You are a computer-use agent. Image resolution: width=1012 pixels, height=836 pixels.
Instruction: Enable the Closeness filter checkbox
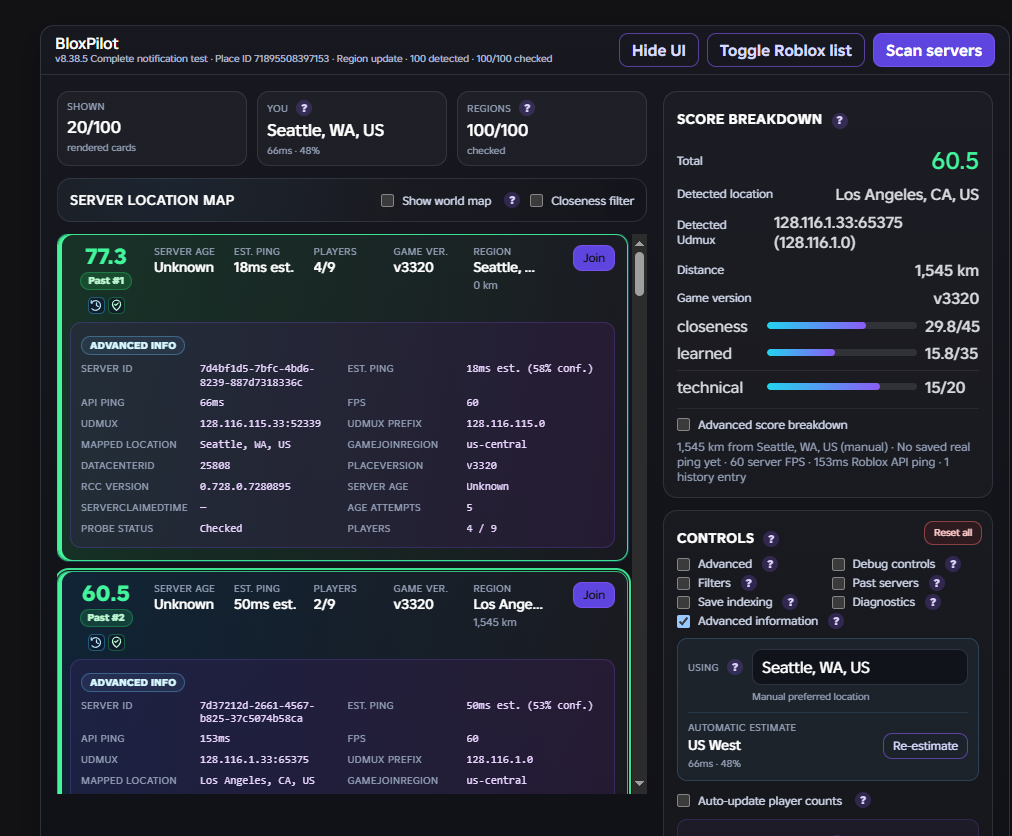[x=536, y=201]
